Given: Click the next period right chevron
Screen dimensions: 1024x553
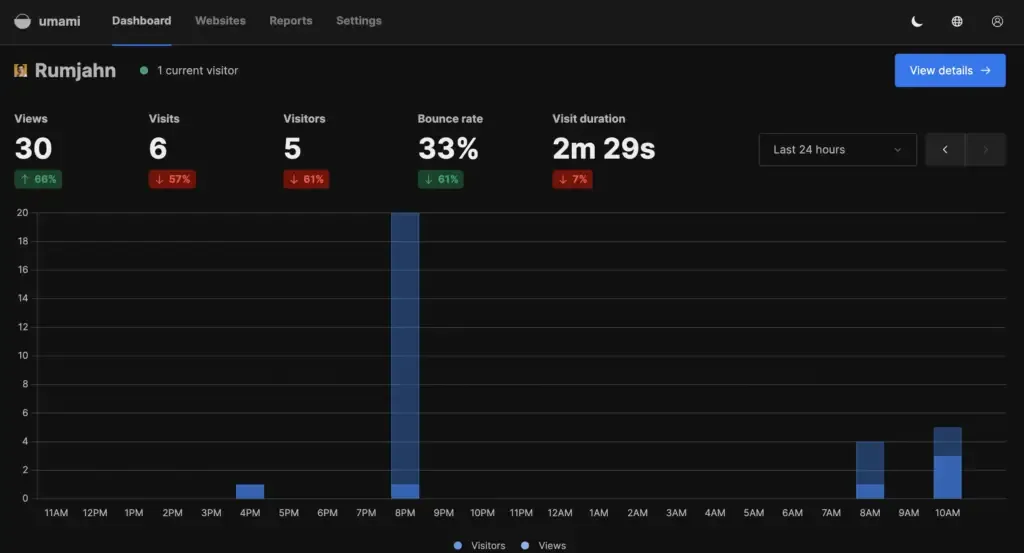Looking at the screenshot, I should (x=985, y=150).
